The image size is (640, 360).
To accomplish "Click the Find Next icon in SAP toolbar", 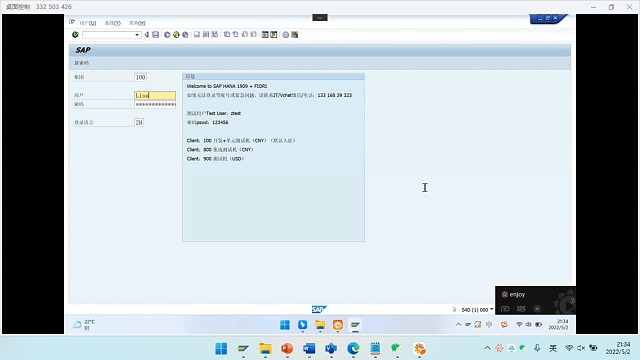I will (x=215, y=35).
